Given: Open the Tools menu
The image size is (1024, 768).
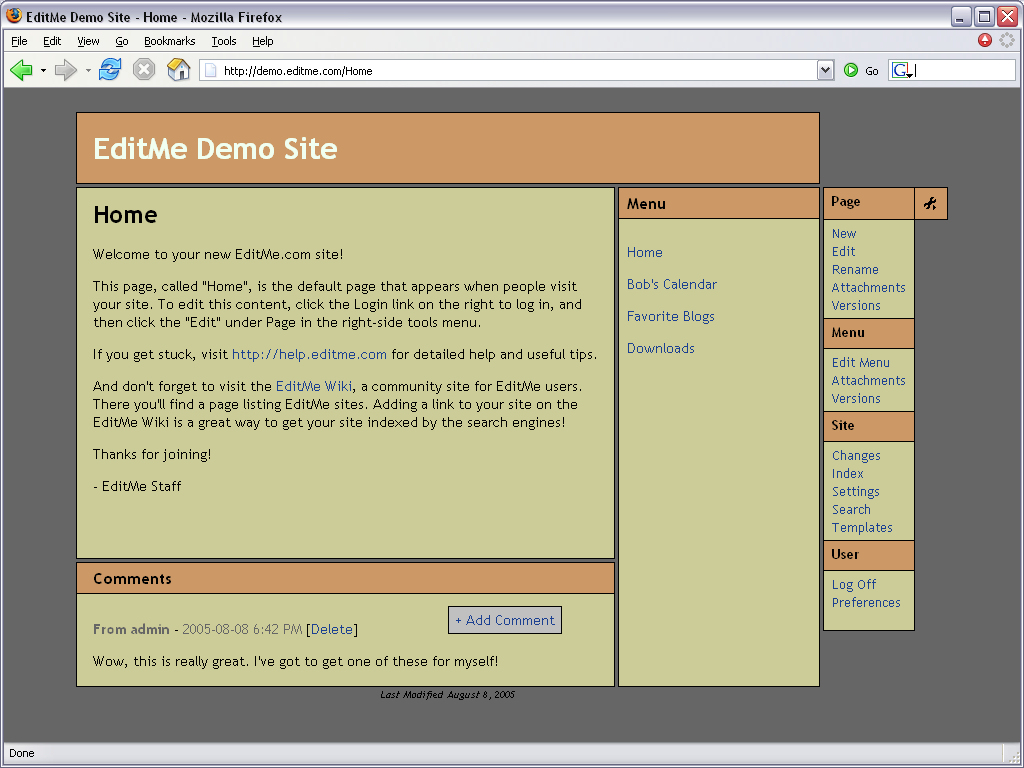Looking at the screenshot, I should click(223, 41).
